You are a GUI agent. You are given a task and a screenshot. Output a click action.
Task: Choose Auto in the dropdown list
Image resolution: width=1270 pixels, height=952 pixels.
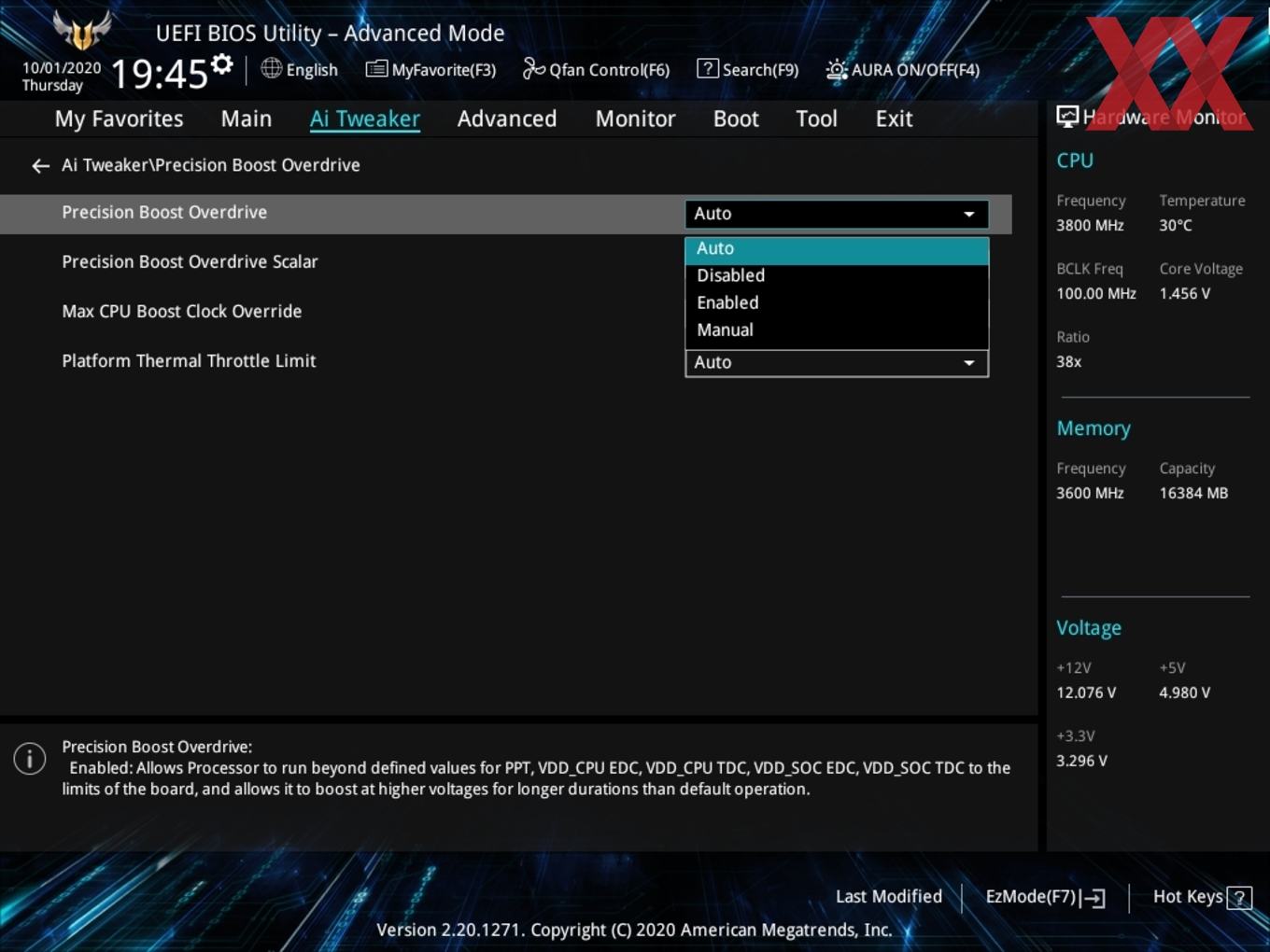point(837,249)
